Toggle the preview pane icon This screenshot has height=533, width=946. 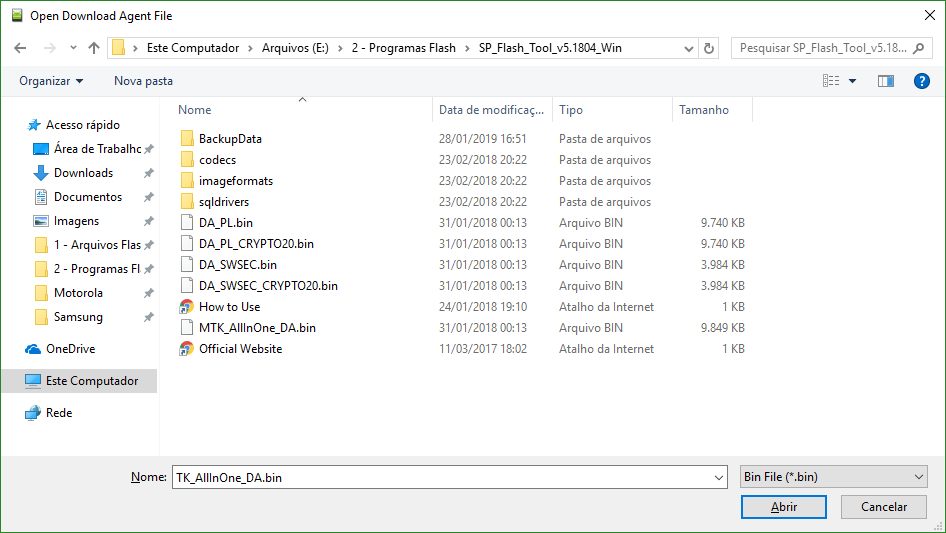886,81
